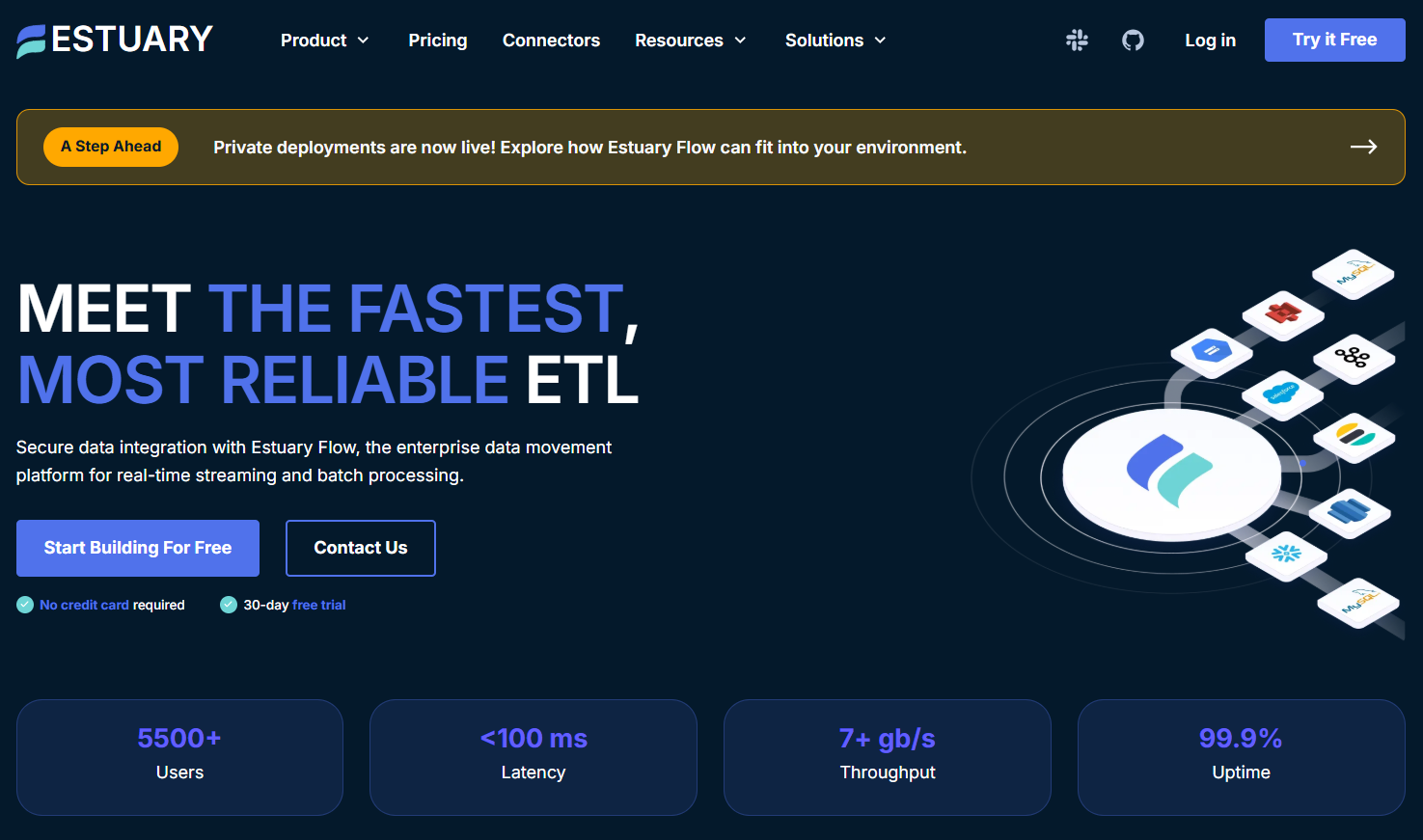This screenshot has height=840, width=1423.
Task: Click the blue stacked-bars connector tile
Action: pyautogui.click(x=1350, y=512)
